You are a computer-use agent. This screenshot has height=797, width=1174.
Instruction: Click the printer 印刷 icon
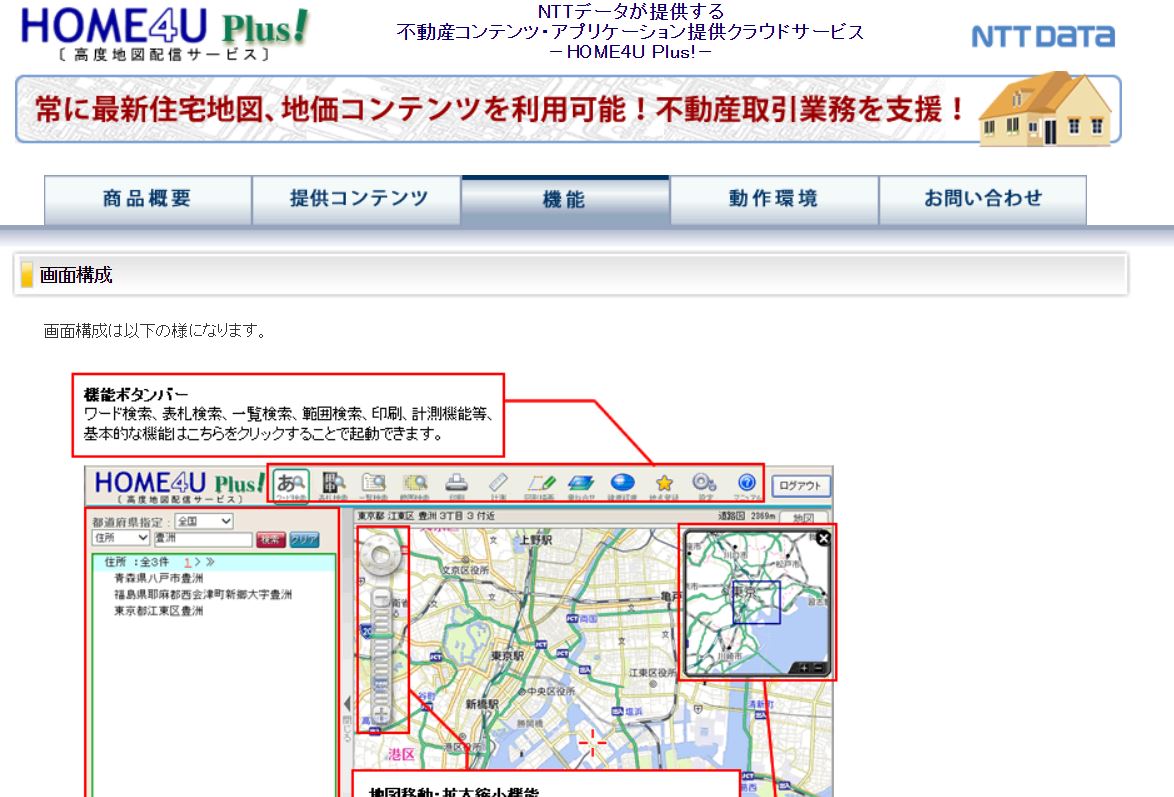pos(456,485)
